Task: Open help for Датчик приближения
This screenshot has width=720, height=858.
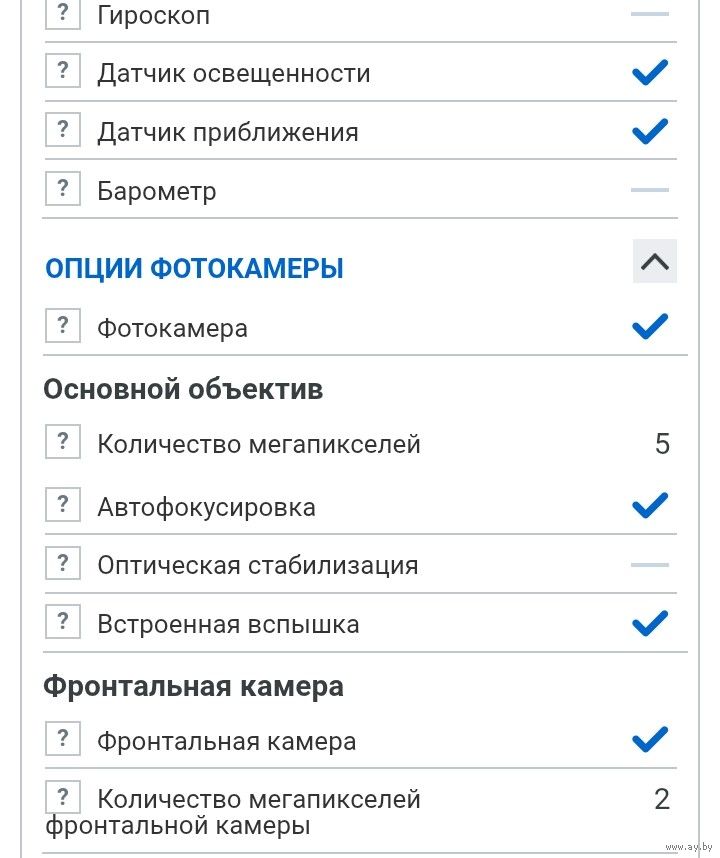Action: [x=63, y=130]
